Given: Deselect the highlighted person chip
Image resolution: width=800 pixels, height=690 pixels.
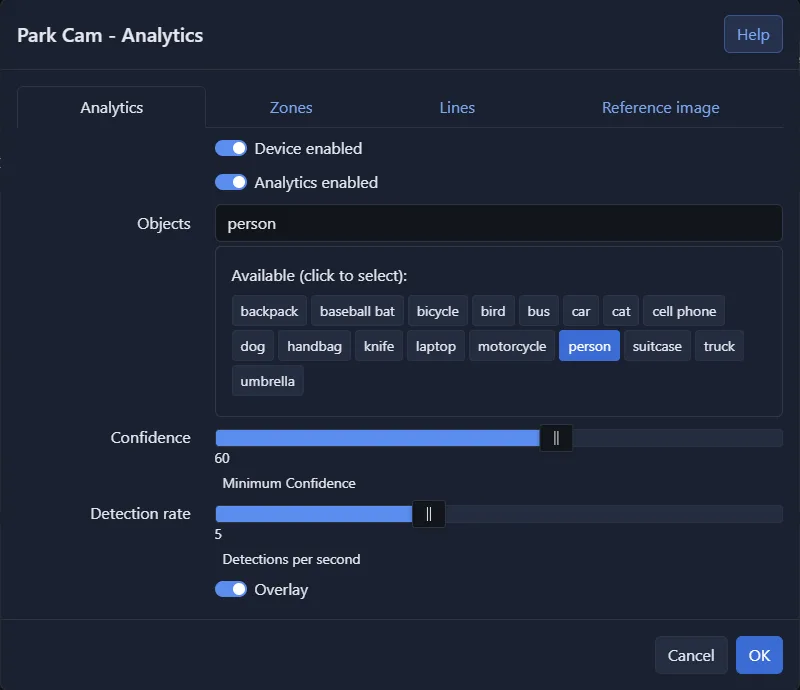Looking at the screenshot, I should (x=589, y=346).
